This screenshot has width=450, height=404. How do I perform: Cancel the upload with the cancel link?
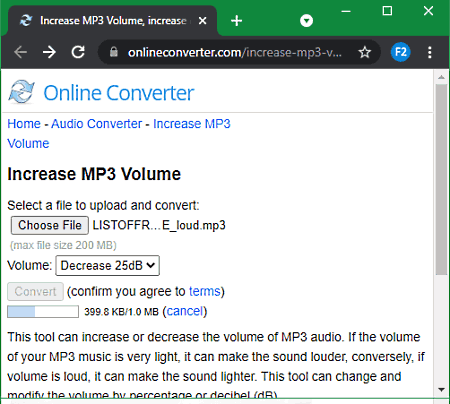coord(185,311)
